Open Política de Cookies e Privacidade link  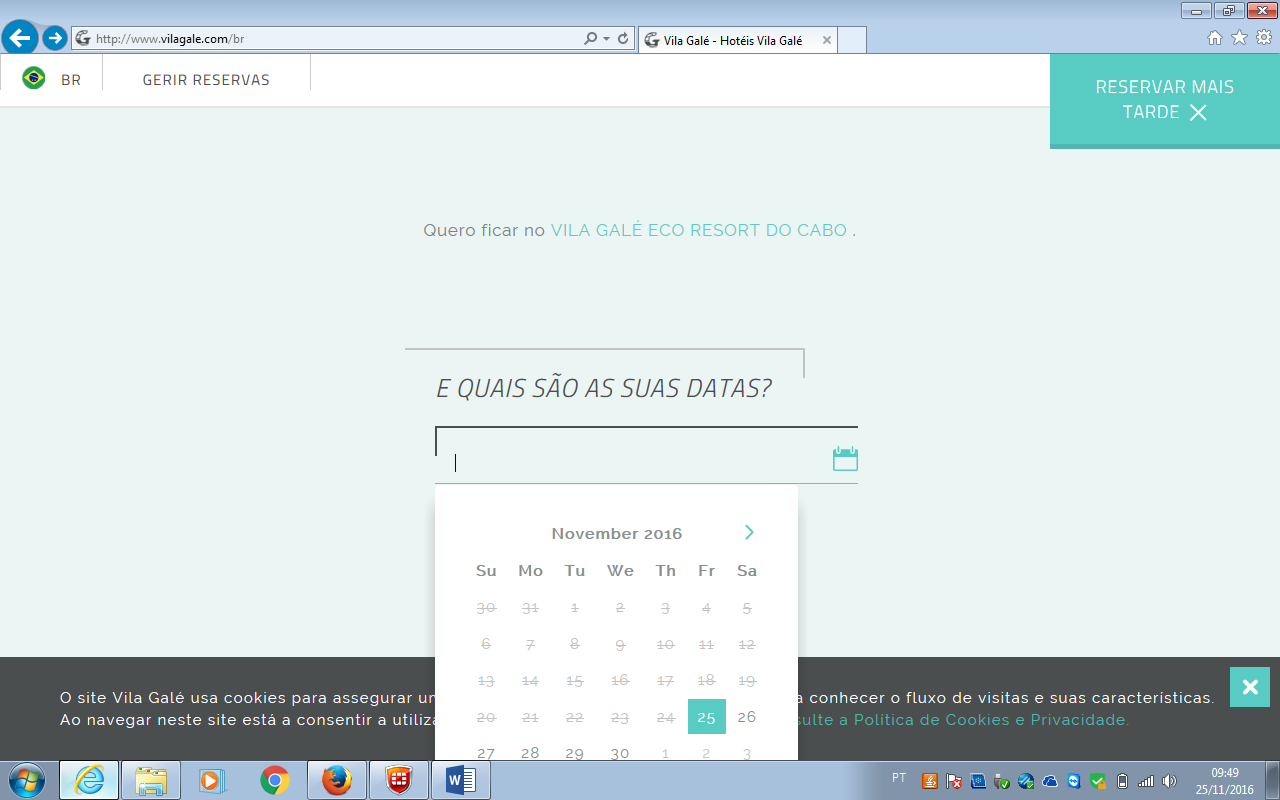coord(990,720)
